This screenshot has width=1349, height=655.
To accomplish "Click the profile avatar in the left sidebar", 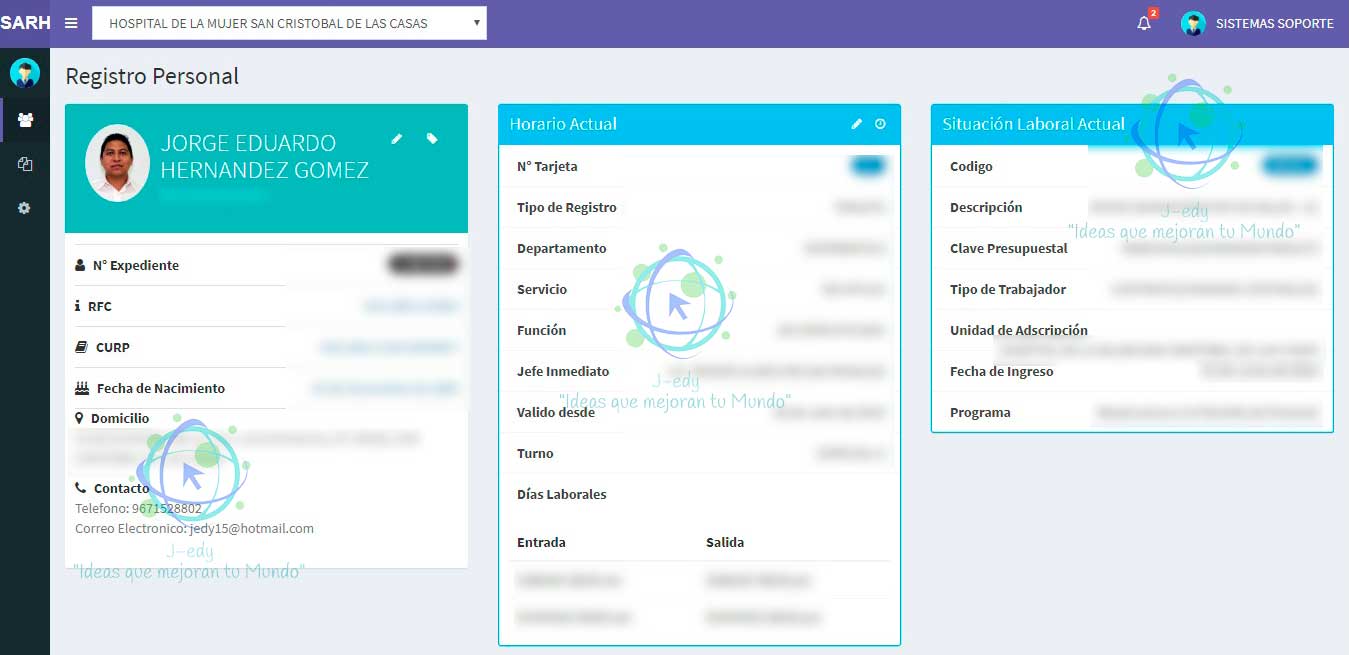I will click(x=24, y=72).
